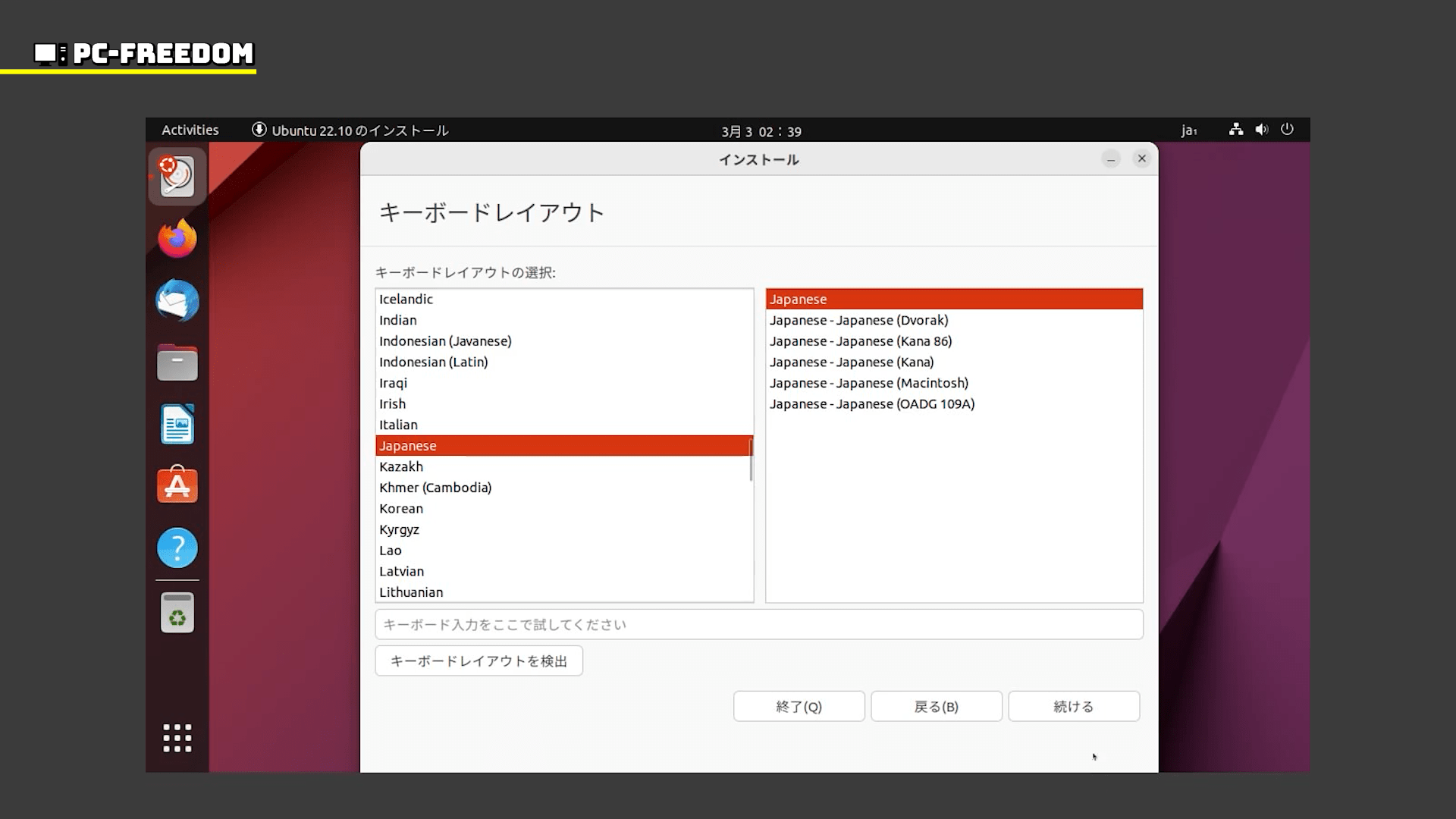Launch Firefox from the dock
The width and height of the screenshot is (1456, 819).
pos(177,239)
